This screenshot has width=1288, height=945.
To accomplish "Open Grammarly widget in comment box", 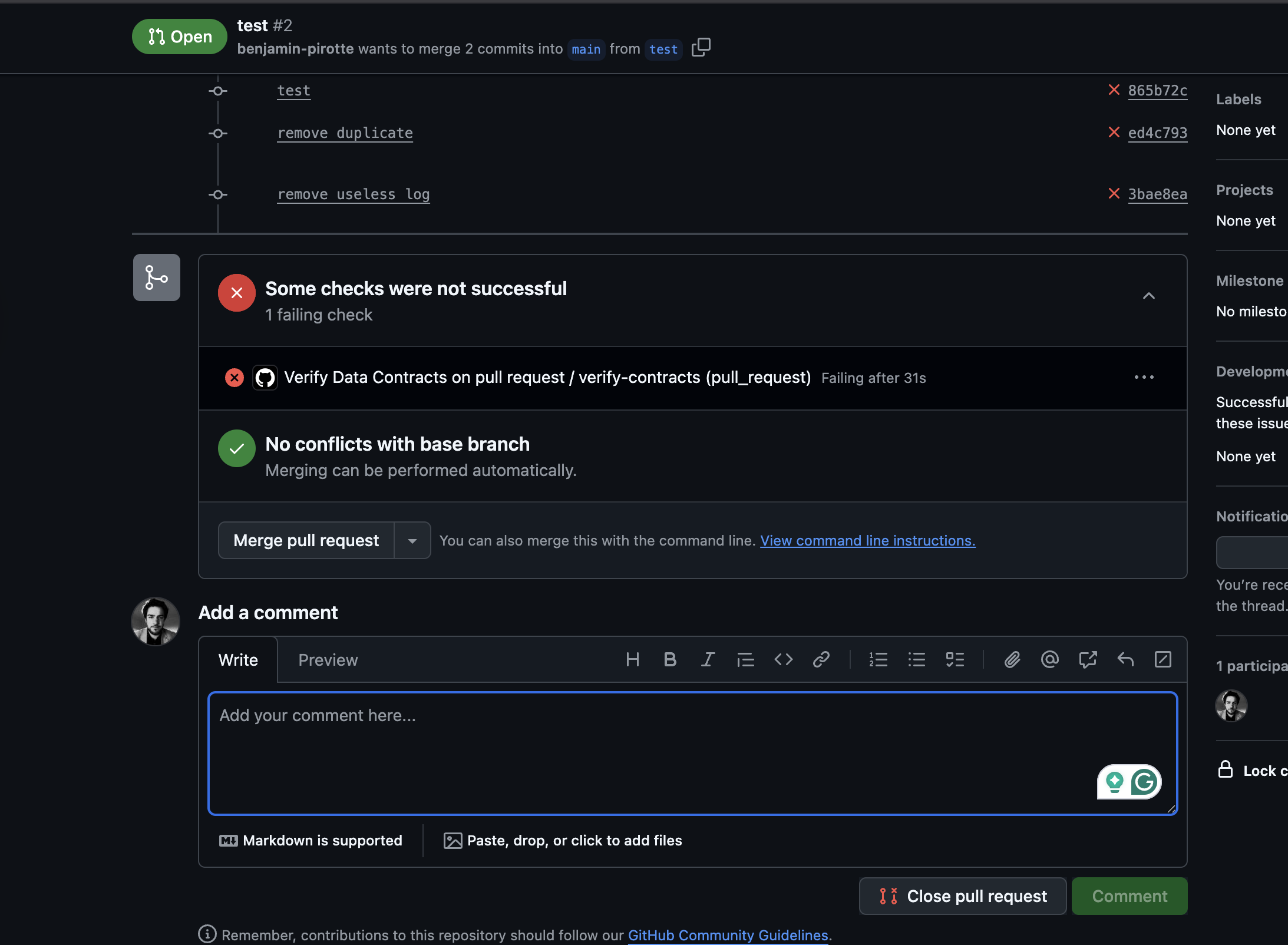I will coord(1144,782).
